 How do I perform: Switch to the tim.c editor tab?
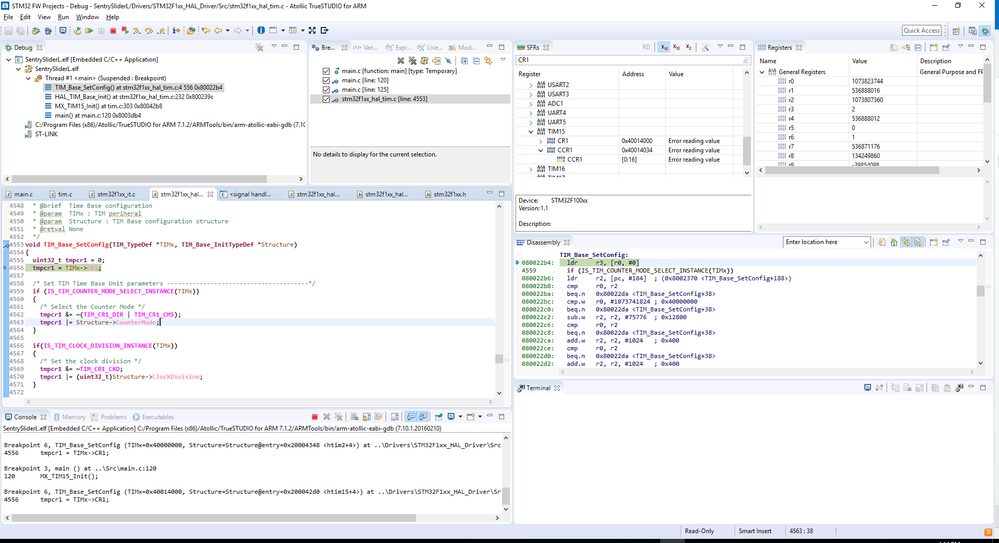pos(64,194)
